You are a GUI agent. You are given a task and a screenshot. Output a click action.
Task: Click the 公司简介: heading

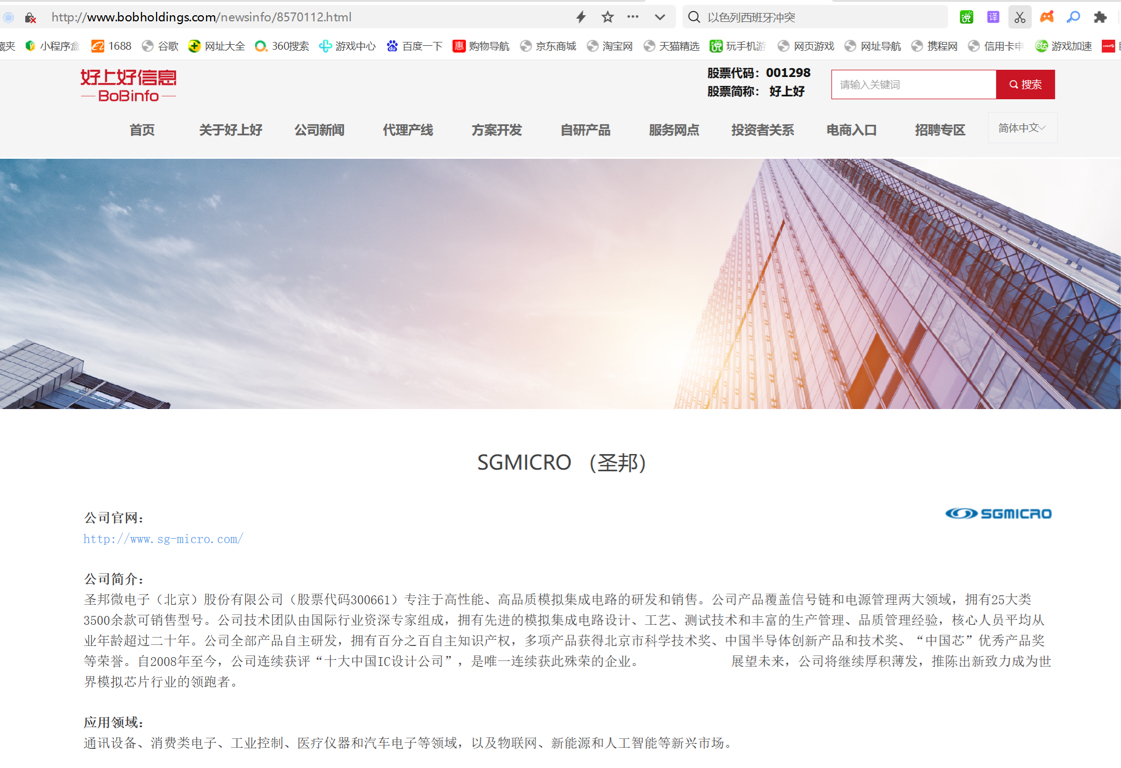click(x=114, y=579)
